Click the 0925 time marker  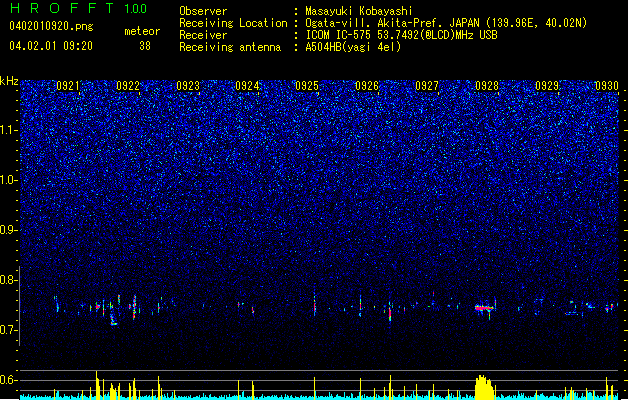tap(307, 86)
